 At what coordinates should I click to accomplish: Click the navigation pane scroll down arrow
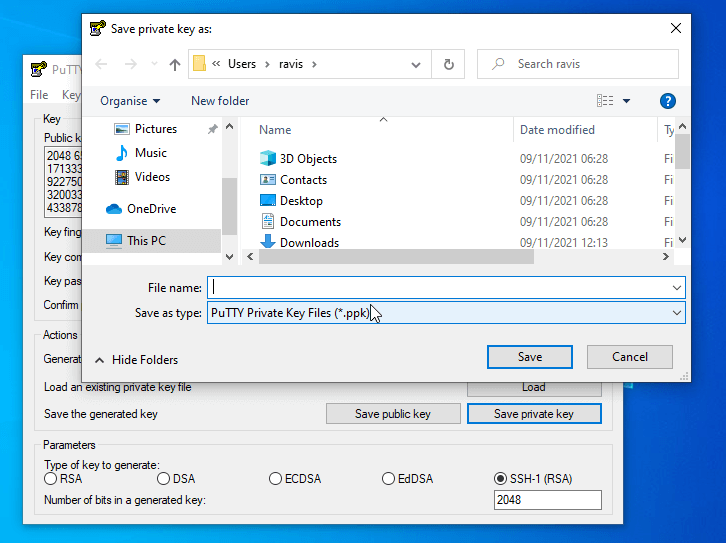click(x=230, y=256)
